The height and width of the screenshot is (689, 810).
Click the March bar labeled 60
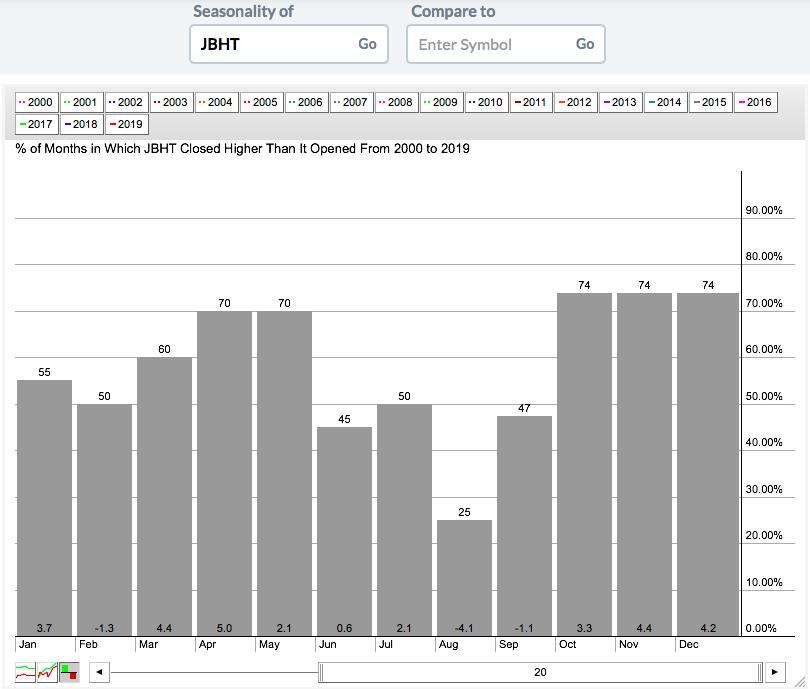[164, 497]
